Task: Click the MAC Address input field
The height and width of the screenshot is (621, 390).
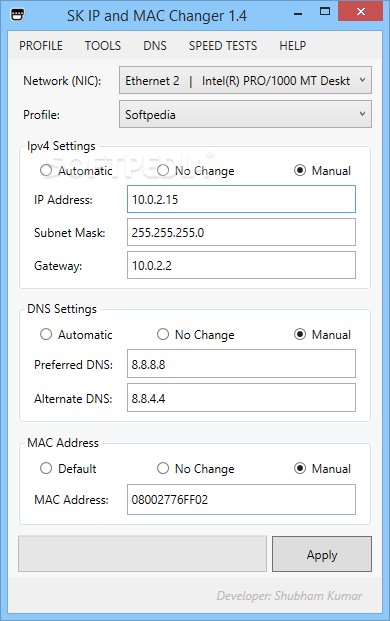Action: [x=241, y=499]
